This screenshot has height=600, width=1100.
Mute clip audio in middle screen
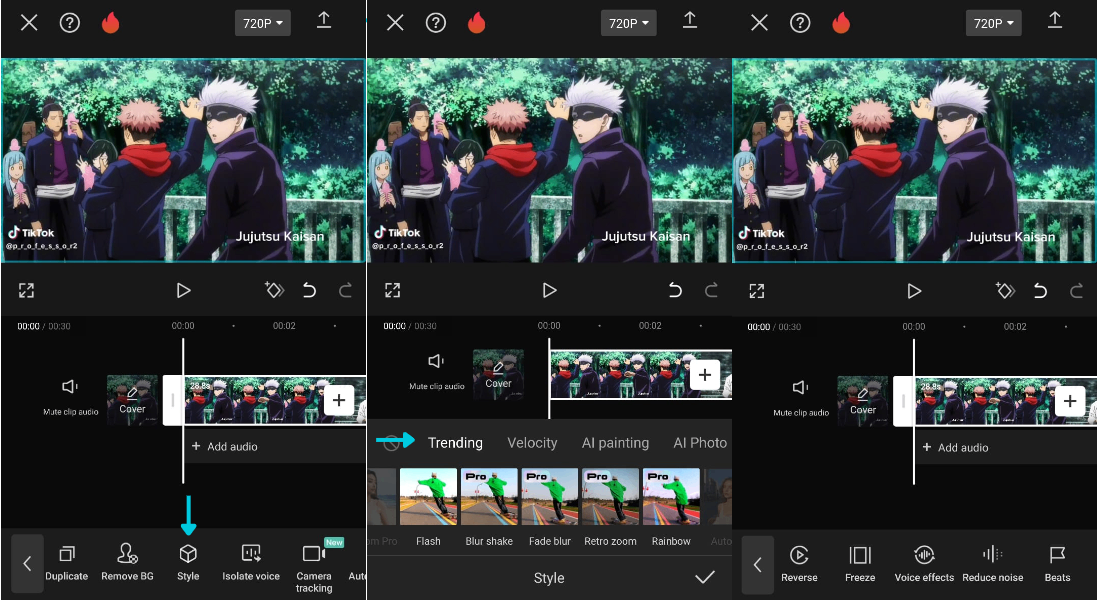click(x=436, y=371)
